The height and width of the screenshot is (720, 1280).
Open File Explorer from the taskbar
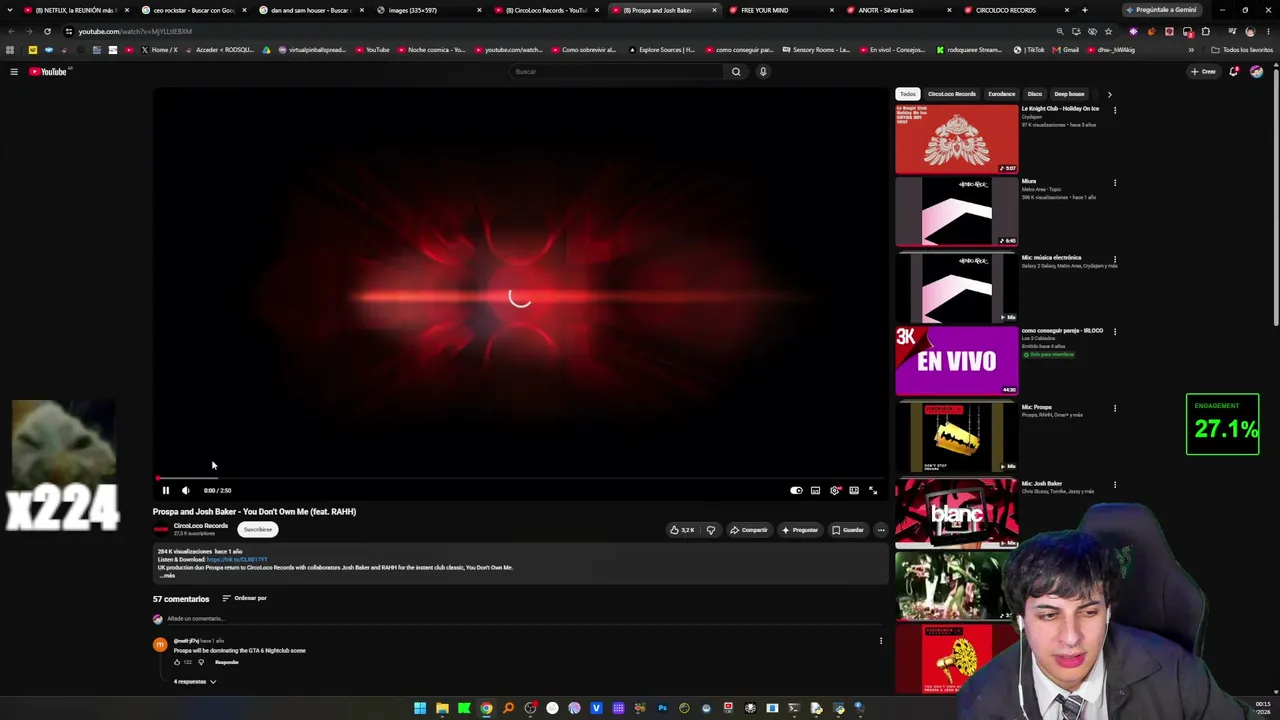pos(442,709)
